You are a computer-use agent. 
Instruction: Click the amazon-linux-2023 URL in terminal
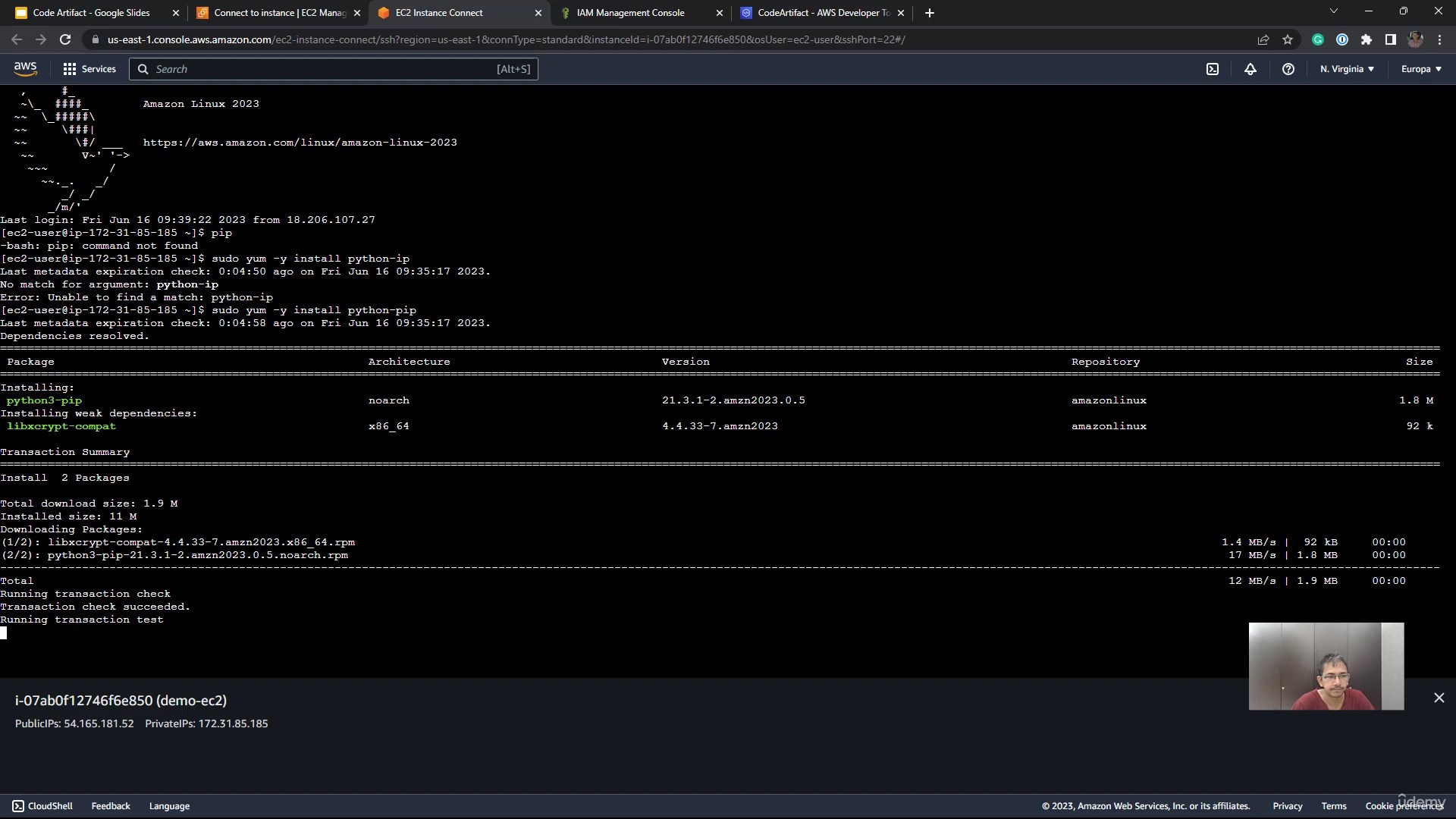300,143
